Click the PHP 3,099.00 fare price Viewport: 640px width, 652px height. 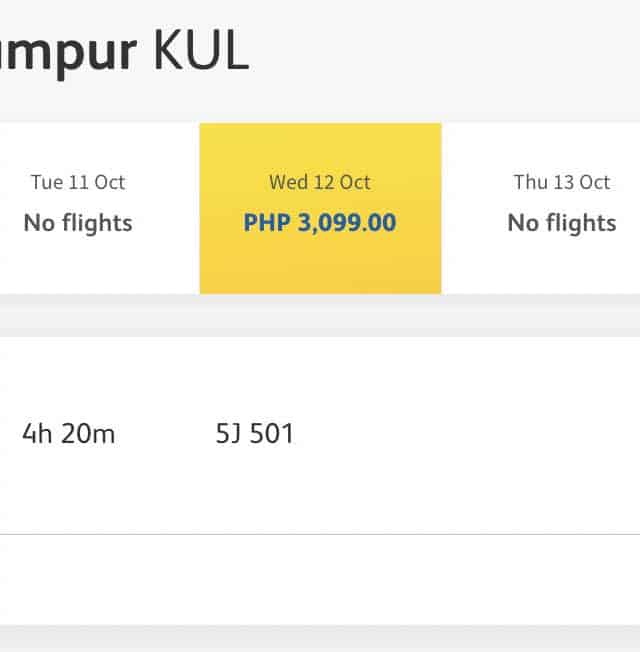pyautogui.click(x=320, y=223)
